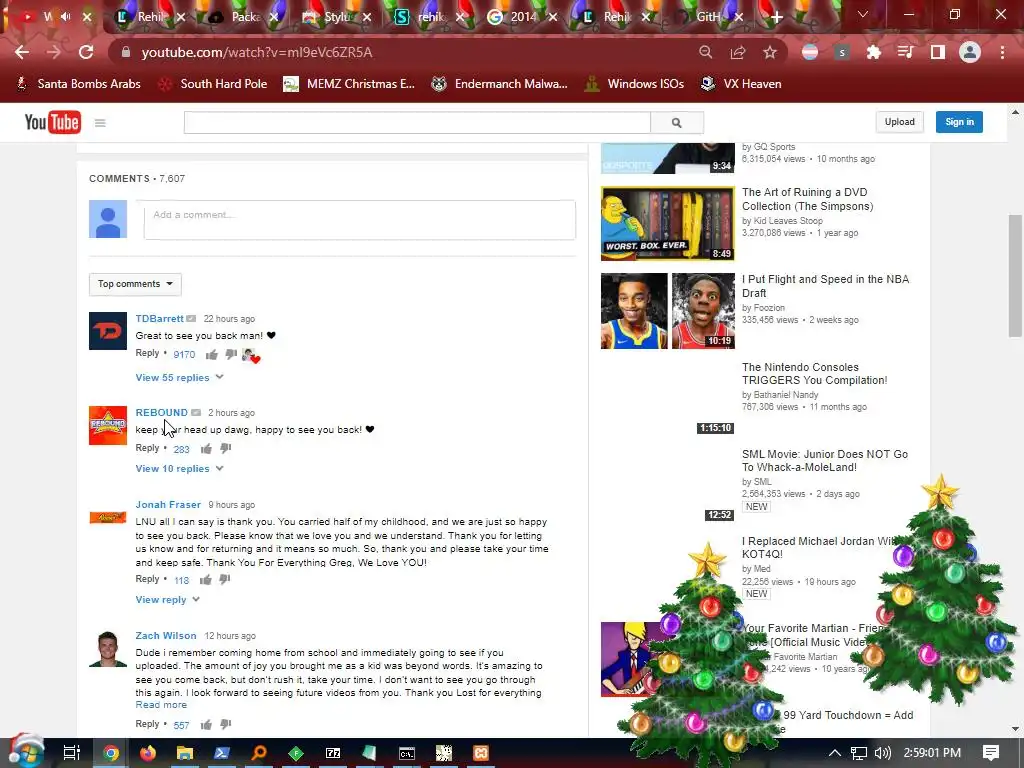Viewport: 1024px width, 768px height.
Task: Expand View 55 replies under TDBarrett
Action: tap(180, 377)
